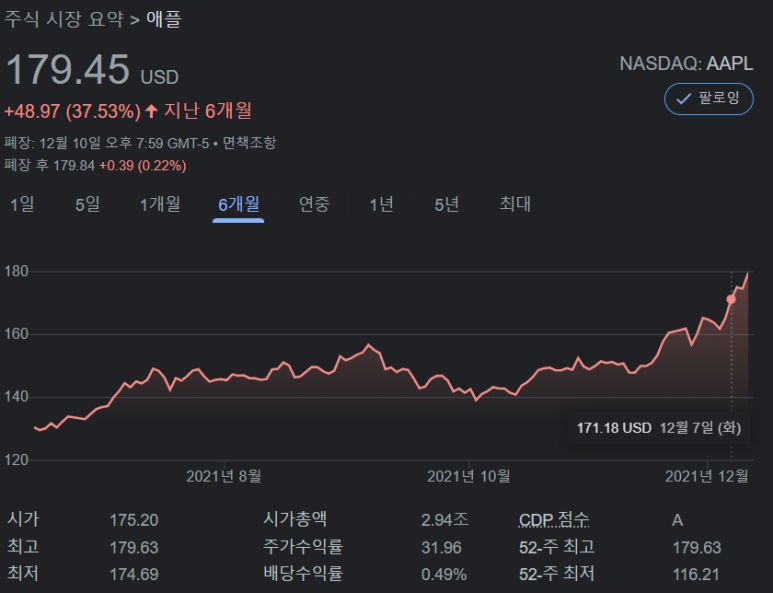Click the up arrow change icon

151,111
